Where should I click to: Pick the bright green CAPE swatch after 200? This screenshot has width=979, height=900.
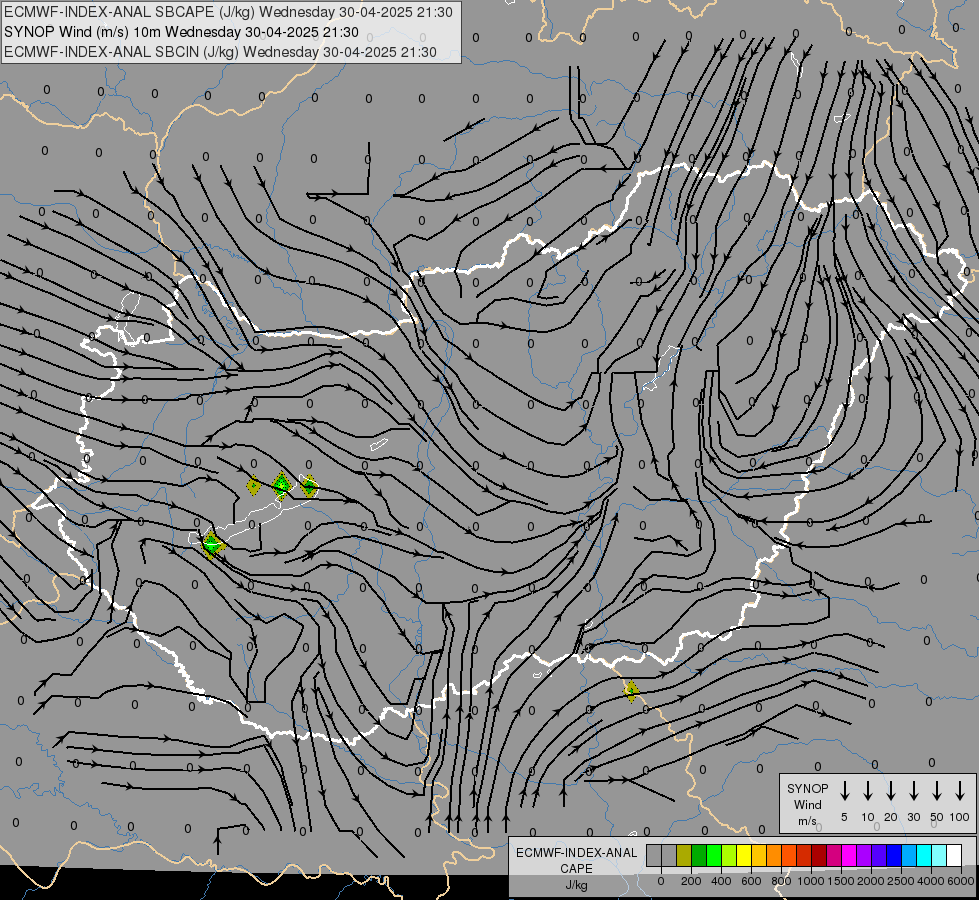coord(714,855)
